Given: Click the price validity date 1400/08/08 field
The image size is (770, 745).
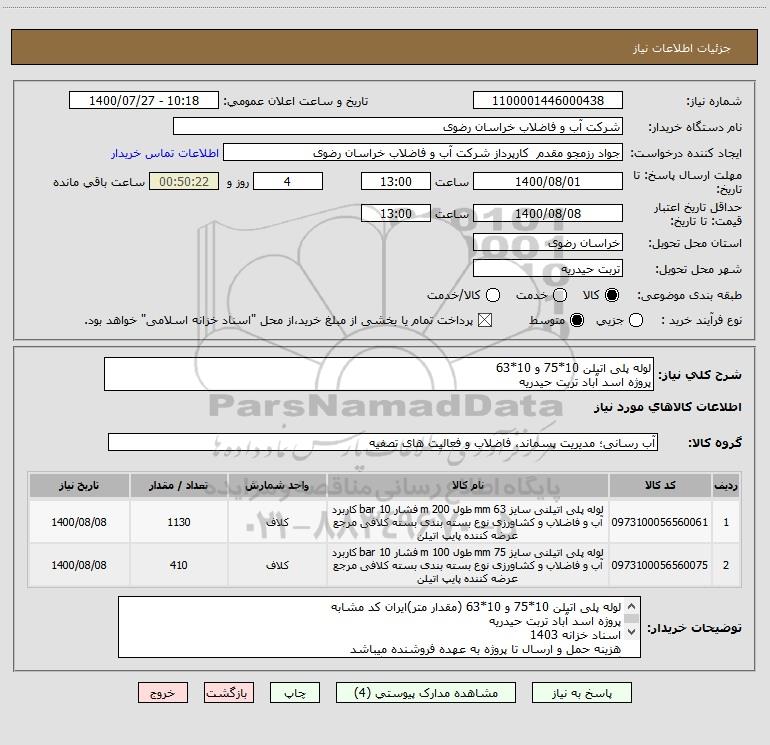Looking at the screenshot, I should 548,213.
